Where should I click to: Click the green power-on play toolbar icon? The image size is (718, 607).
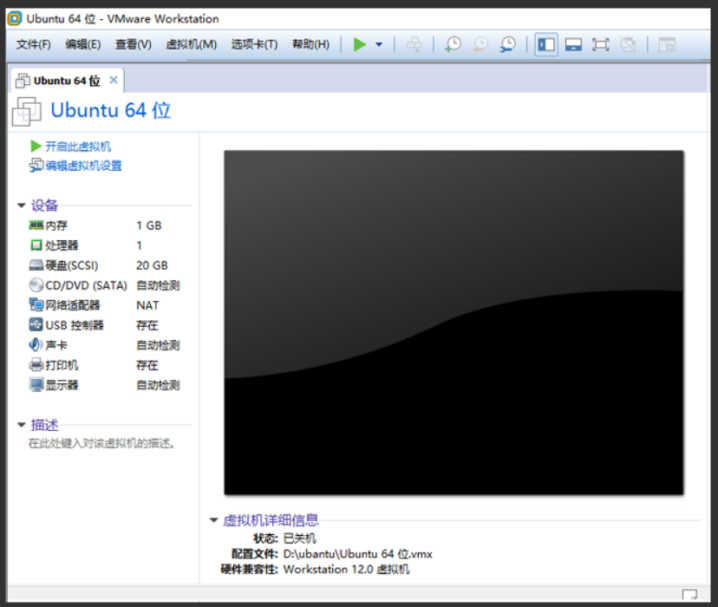(x=360, y=44)
